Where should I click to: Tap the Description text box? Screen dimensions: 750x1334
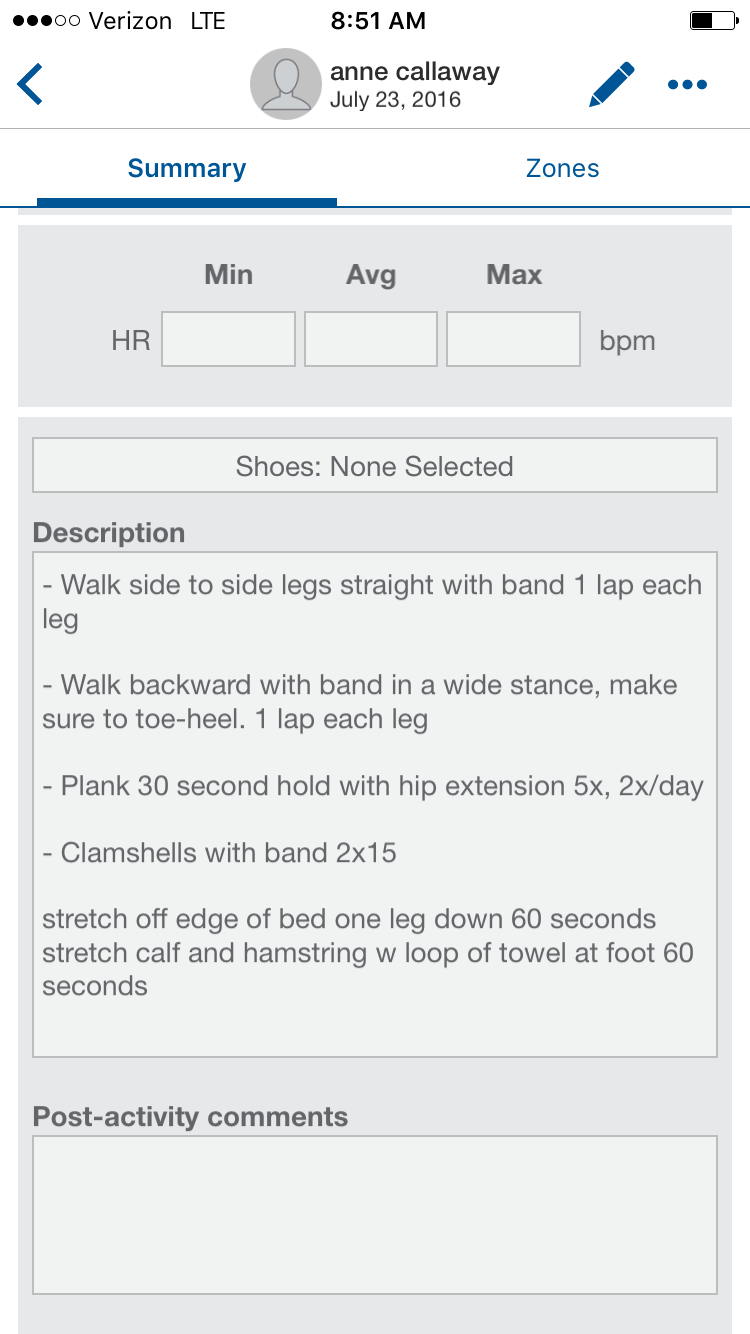point(375,1020)
